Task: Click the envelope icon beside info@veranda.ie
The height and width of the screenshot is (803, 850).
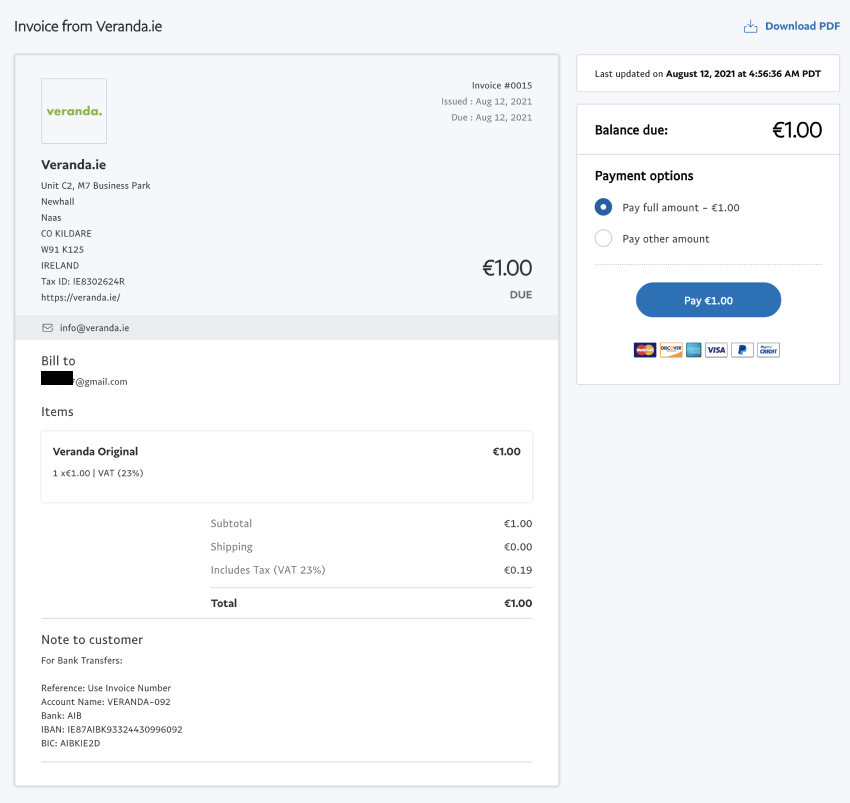Action: (x=48, y=327)
